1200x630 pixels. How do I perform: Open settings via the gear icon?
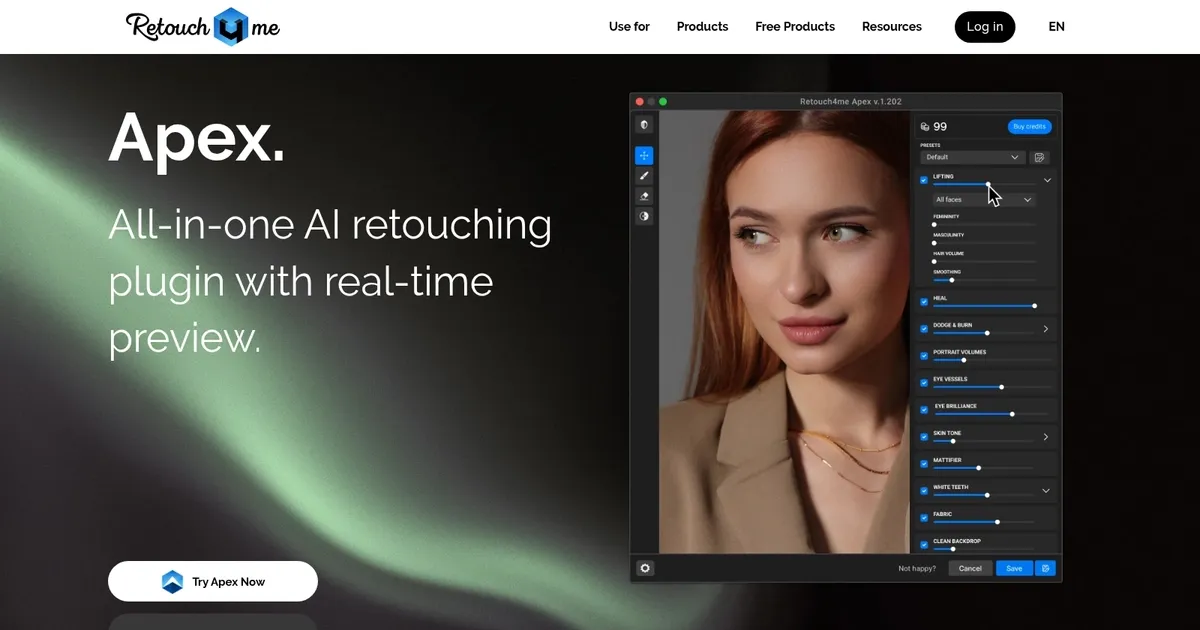click(645, 568)
